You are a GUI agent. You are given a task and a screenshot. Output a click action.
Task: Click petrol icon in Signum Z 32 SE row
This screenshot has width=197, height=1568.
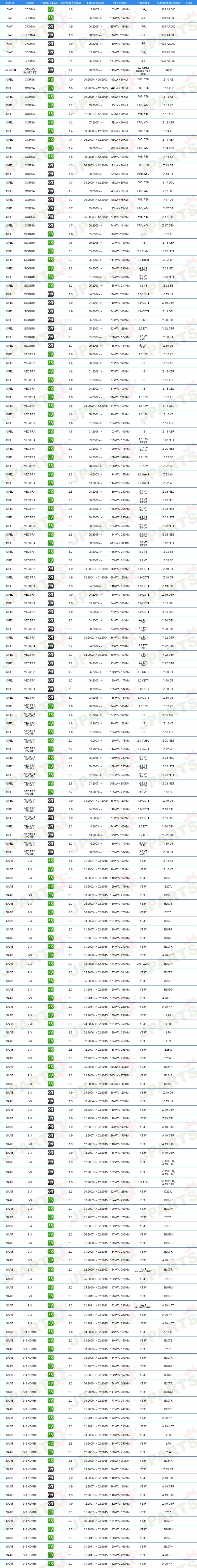coord(50,286)
